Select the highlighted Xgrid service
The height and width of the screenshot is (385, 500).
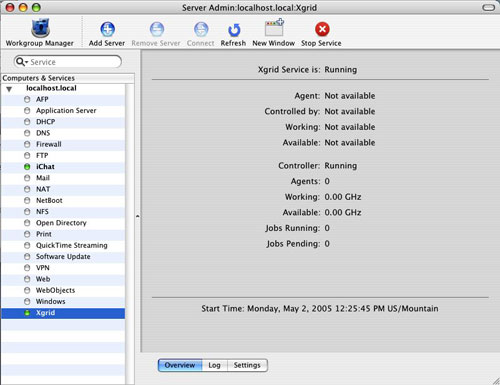63,313
